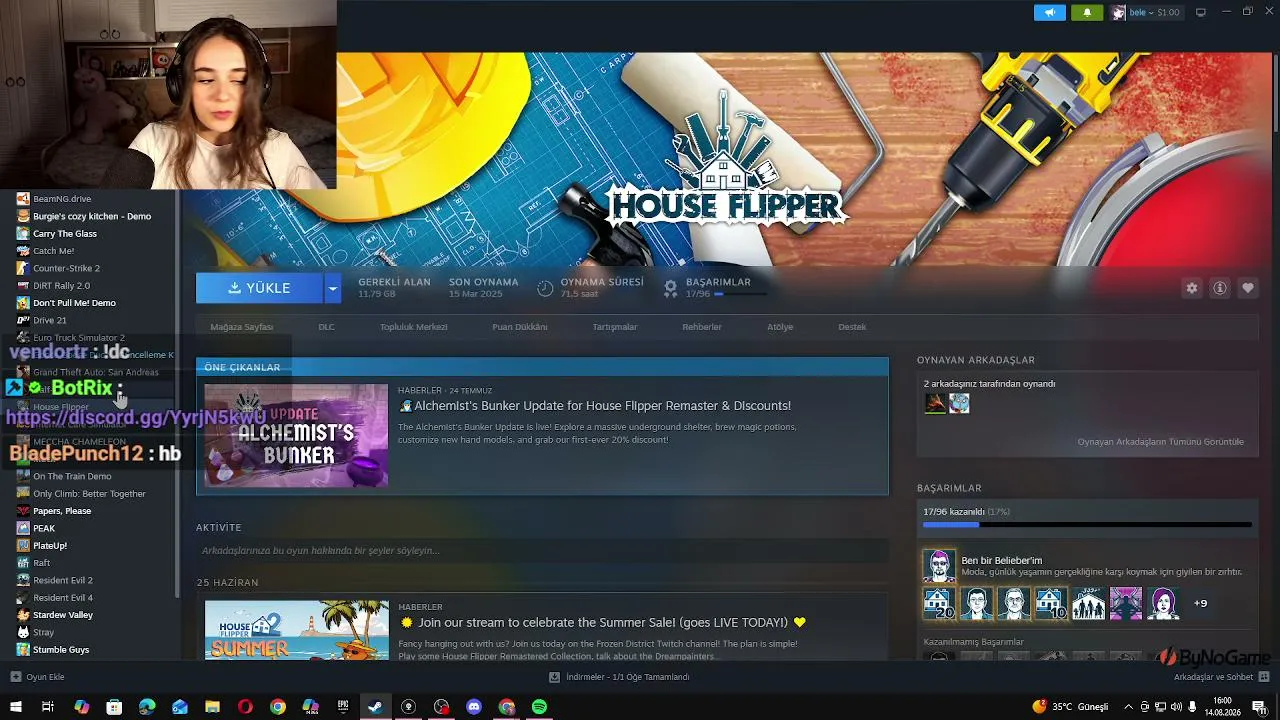Image resolution: width=1280 pixels, height=720 pixels.
Task: Open the DLC tab
Action: [x=326, y=327]
